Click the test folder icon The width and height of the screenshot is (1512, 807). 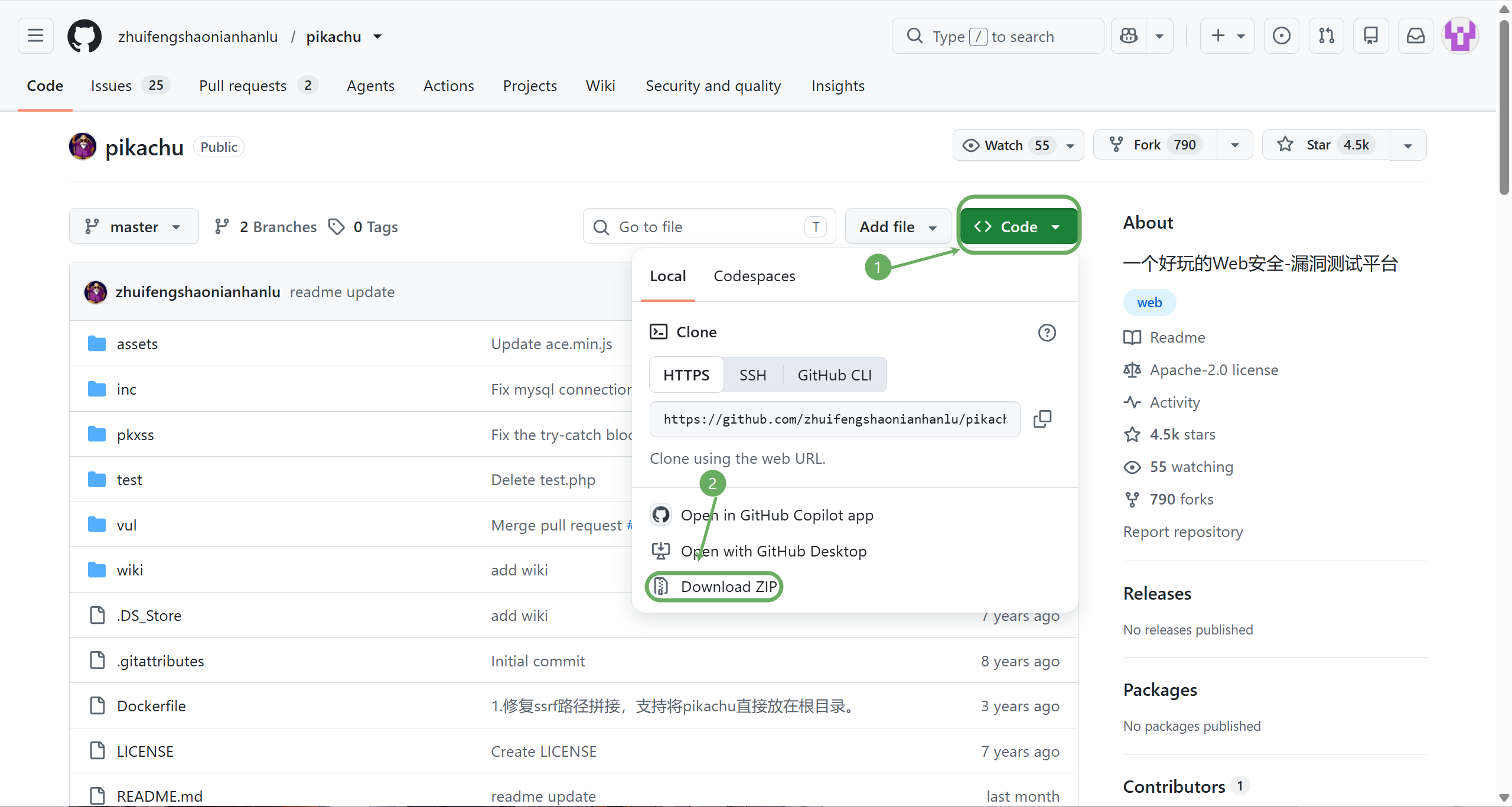(x=97, y=479)
